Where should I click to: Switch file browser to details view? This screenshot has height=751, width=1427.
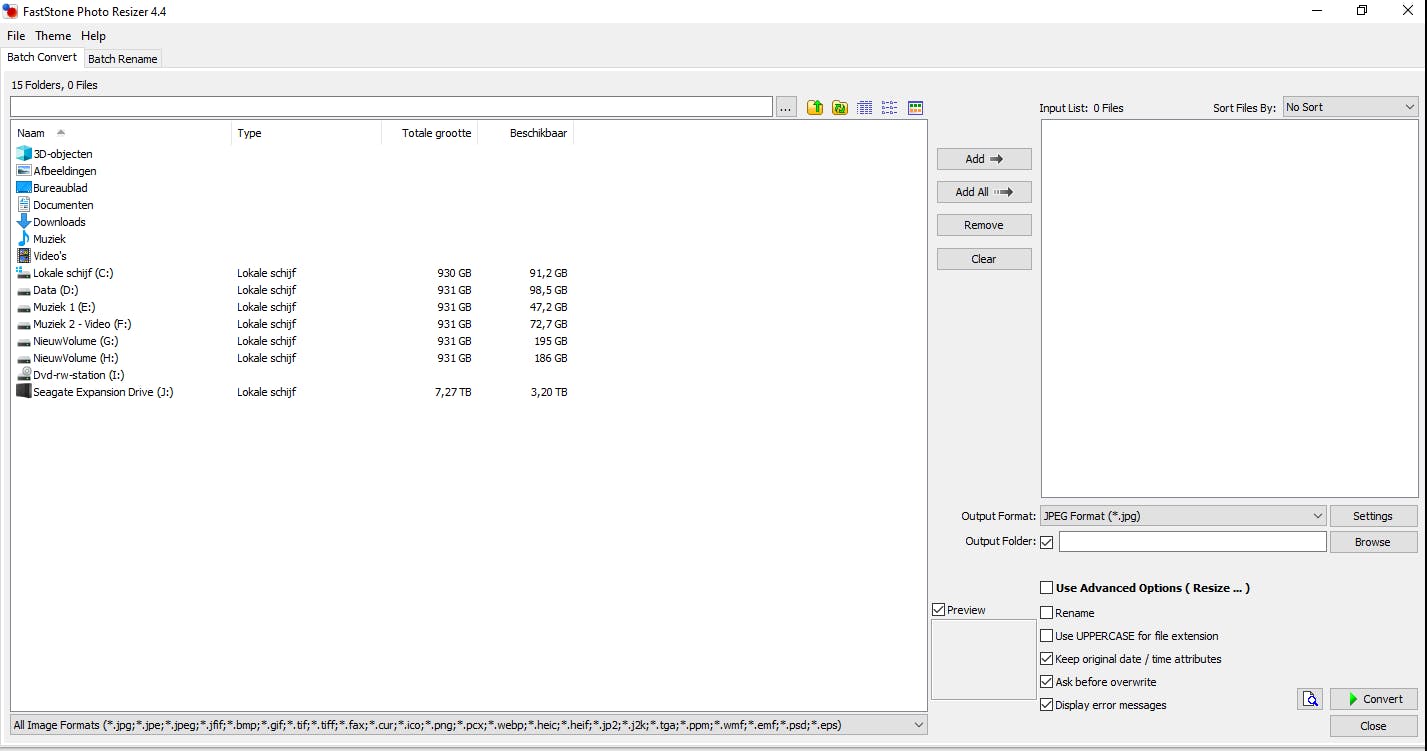point(865,107)
